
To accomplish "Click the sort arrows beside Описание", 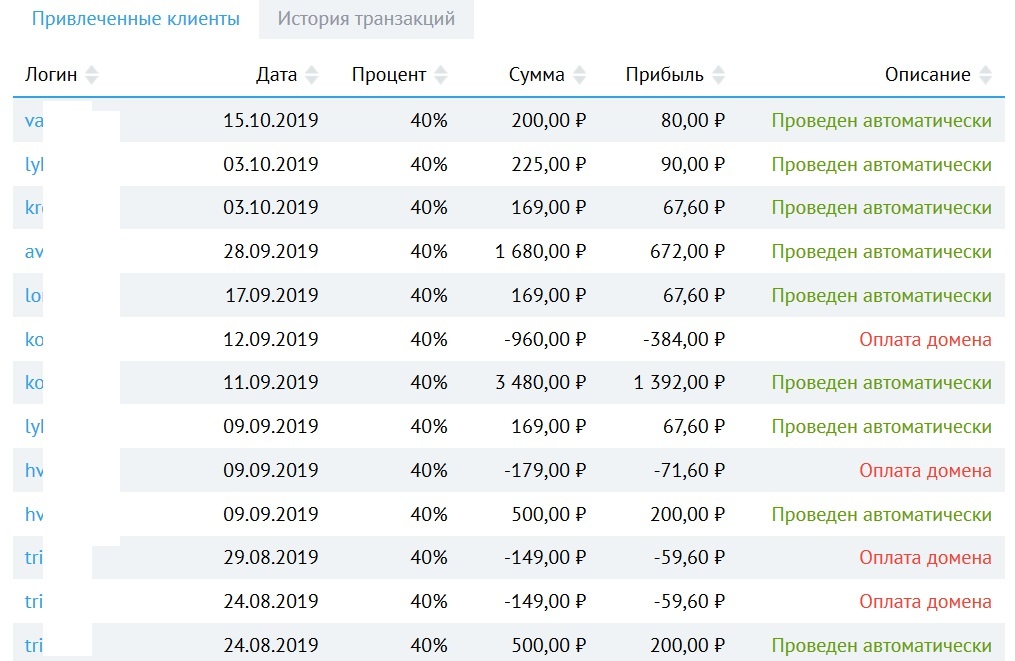I will (x=985, y=75).
